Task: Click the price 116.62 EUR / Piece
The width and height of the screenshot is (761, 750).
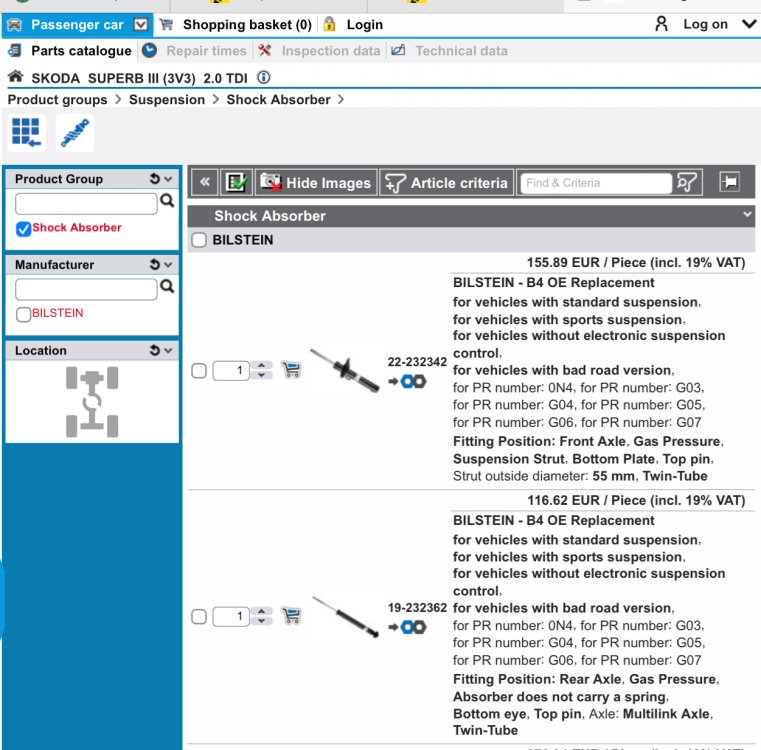Action: click(636, 500)
